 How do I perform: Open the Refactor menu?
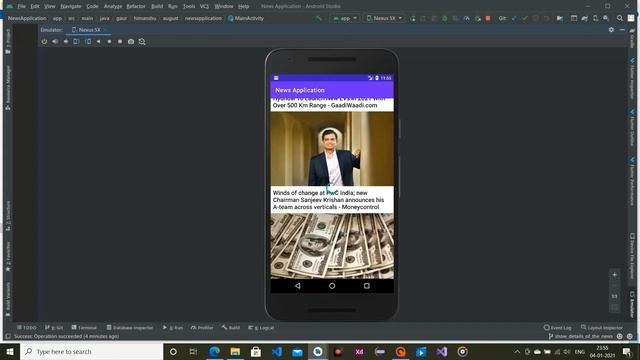click(136, 7)
